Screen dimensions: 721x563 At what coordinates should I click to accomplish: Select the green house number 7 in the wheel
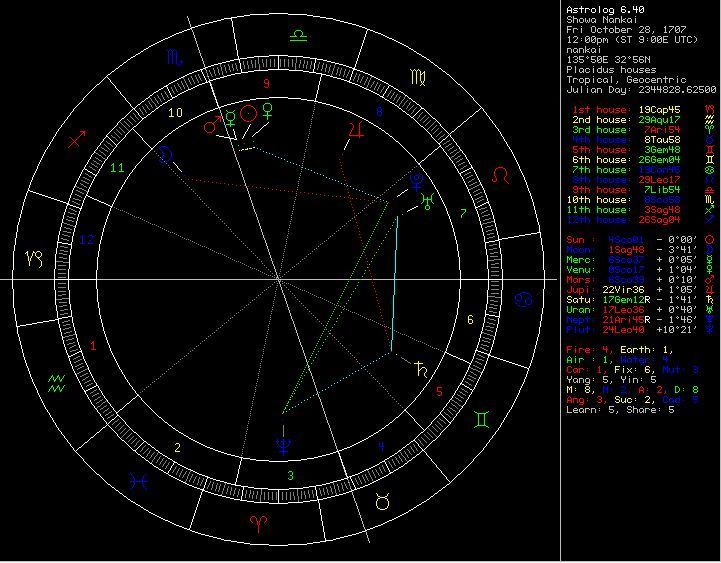(x=463, y=213)
